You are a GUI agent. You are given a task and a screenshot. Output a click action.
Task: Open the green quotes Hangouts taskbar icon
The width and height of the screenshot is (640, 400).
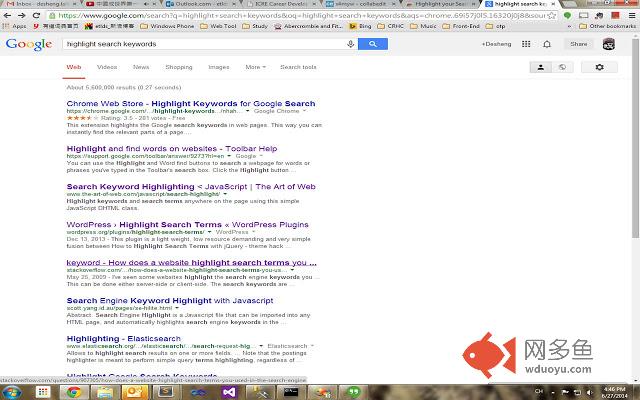point(353,393)
